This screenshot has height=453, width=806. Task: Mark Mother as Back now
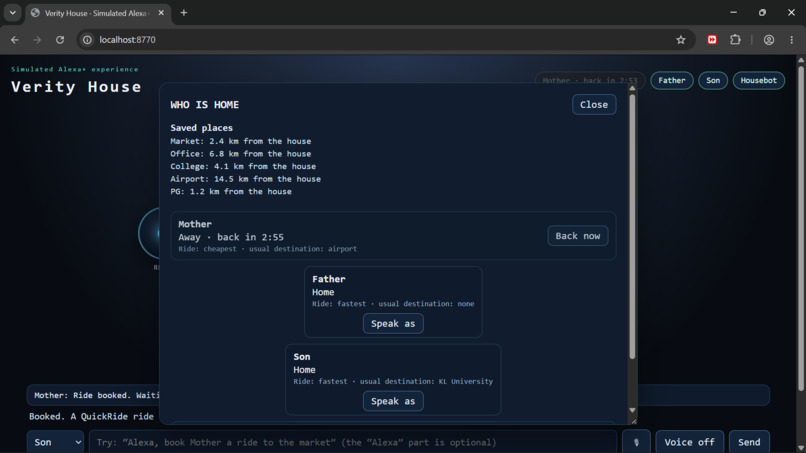click(x=578, y=236)
